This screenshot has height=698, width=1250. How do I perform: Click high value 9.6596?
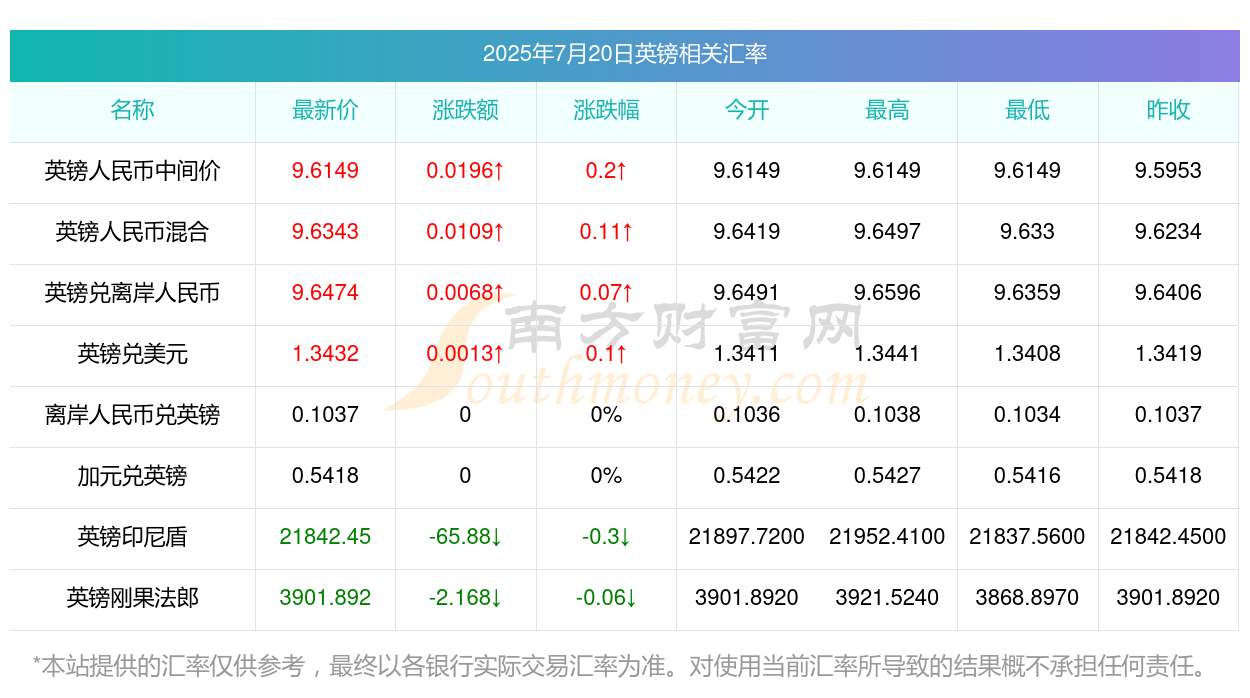click(887, 293)
